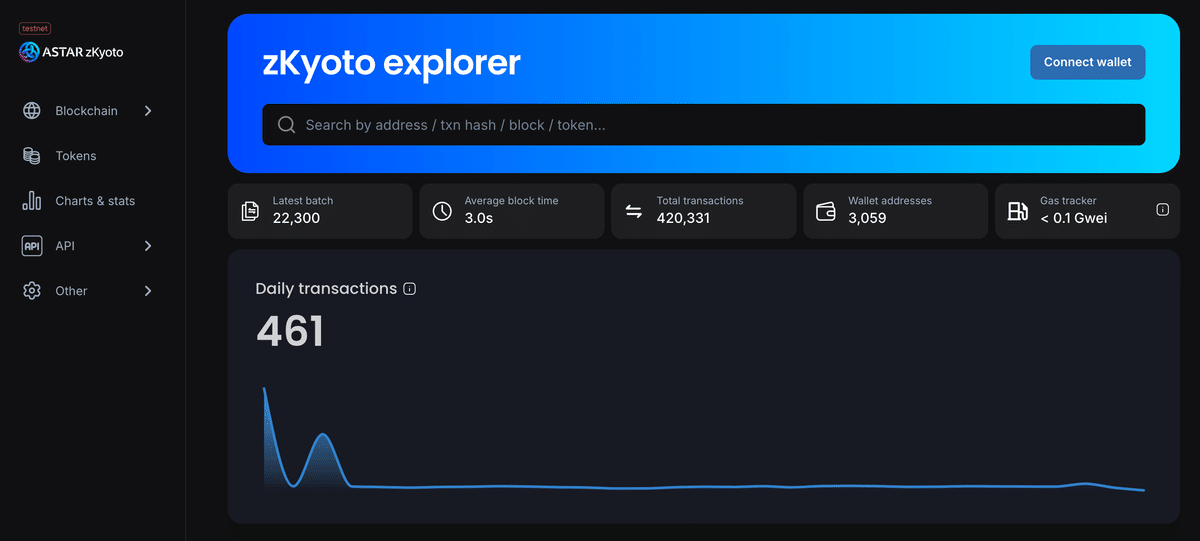Click the API icon in sidebar

click(x=32, y=246)
